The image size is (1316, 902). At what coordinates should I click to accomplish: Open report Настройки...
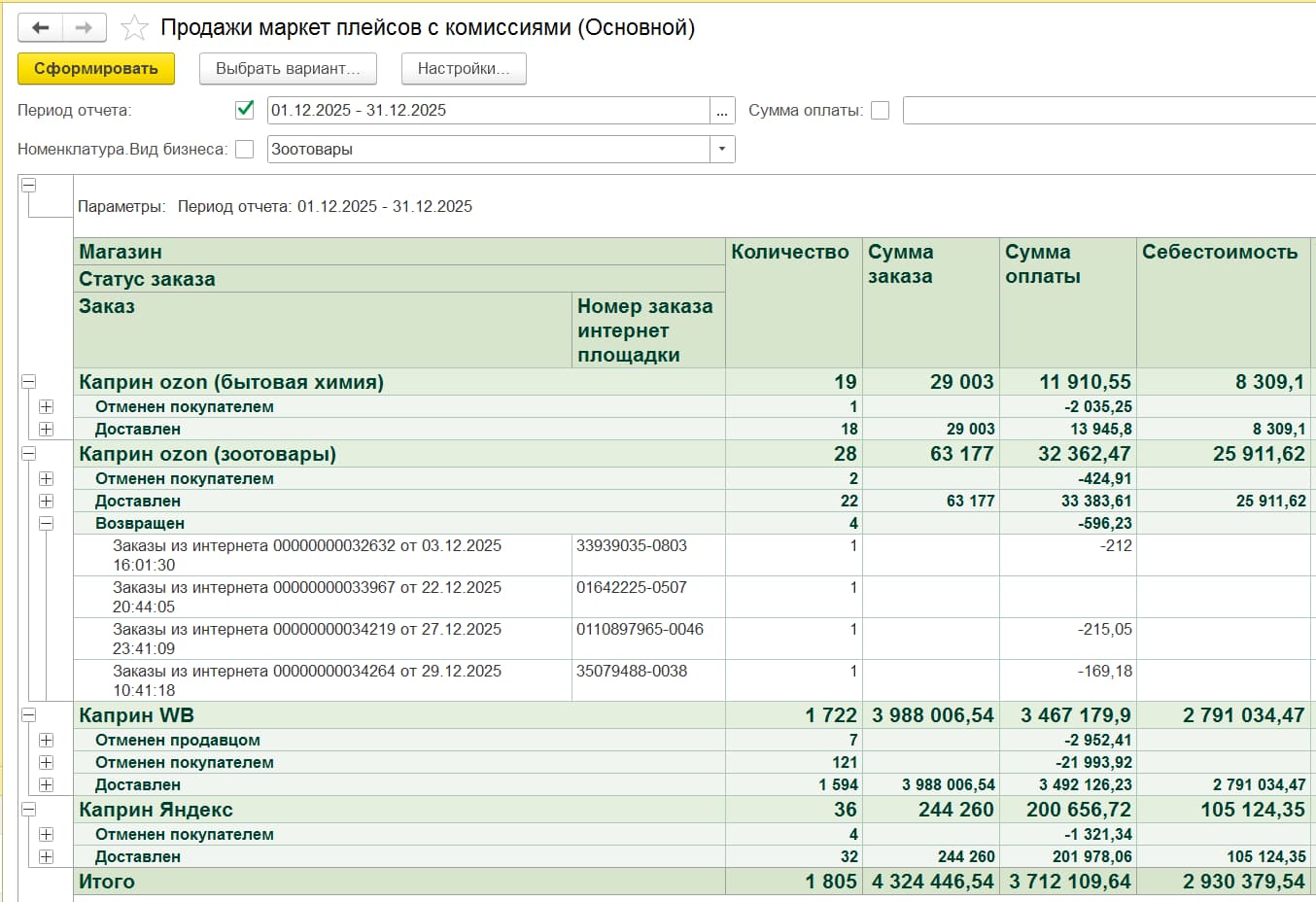point(464,69)
